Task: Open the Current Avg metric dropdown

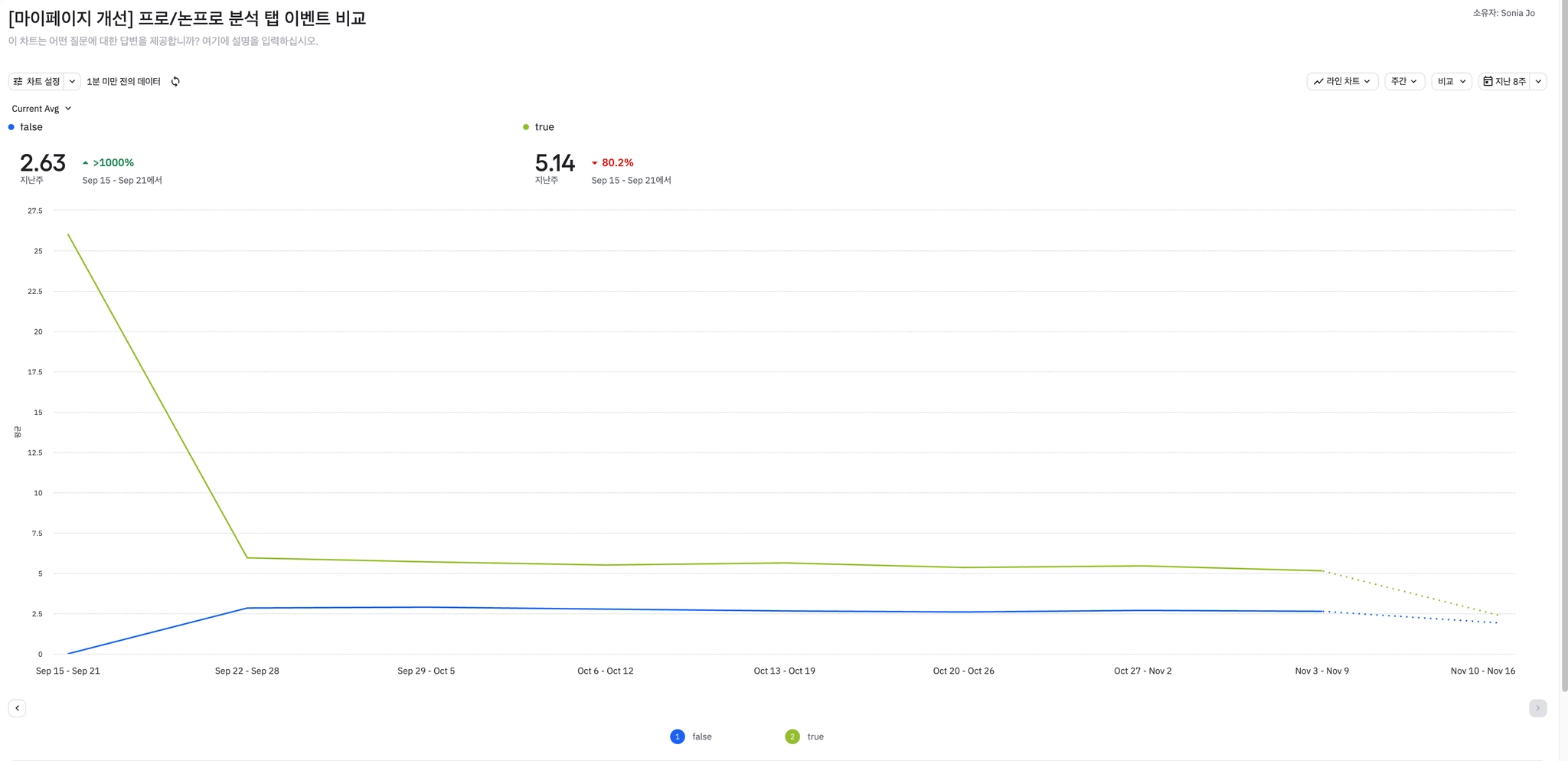Action: [41, 109]
